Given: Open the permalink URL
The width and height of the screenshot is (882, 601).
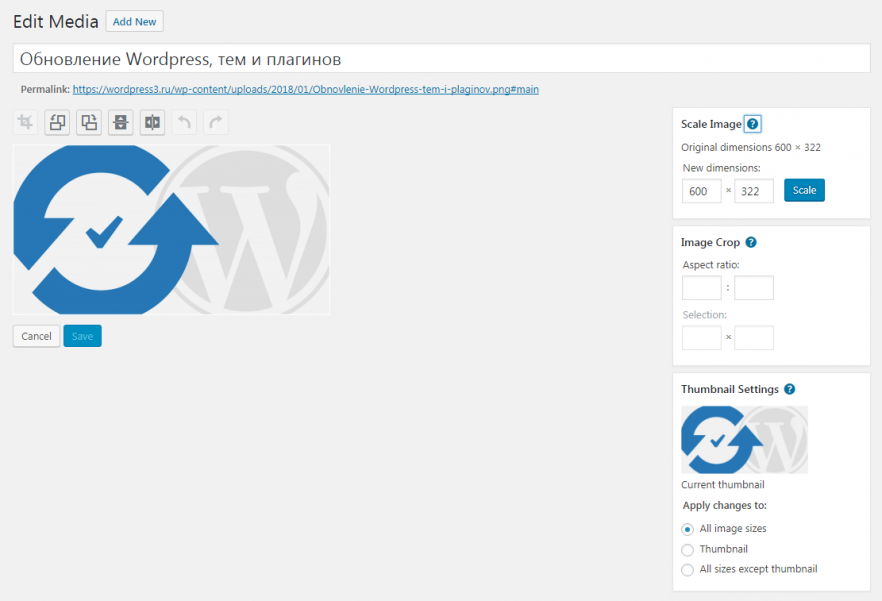Looking at the screenshot, I should [x=306, y=89].
